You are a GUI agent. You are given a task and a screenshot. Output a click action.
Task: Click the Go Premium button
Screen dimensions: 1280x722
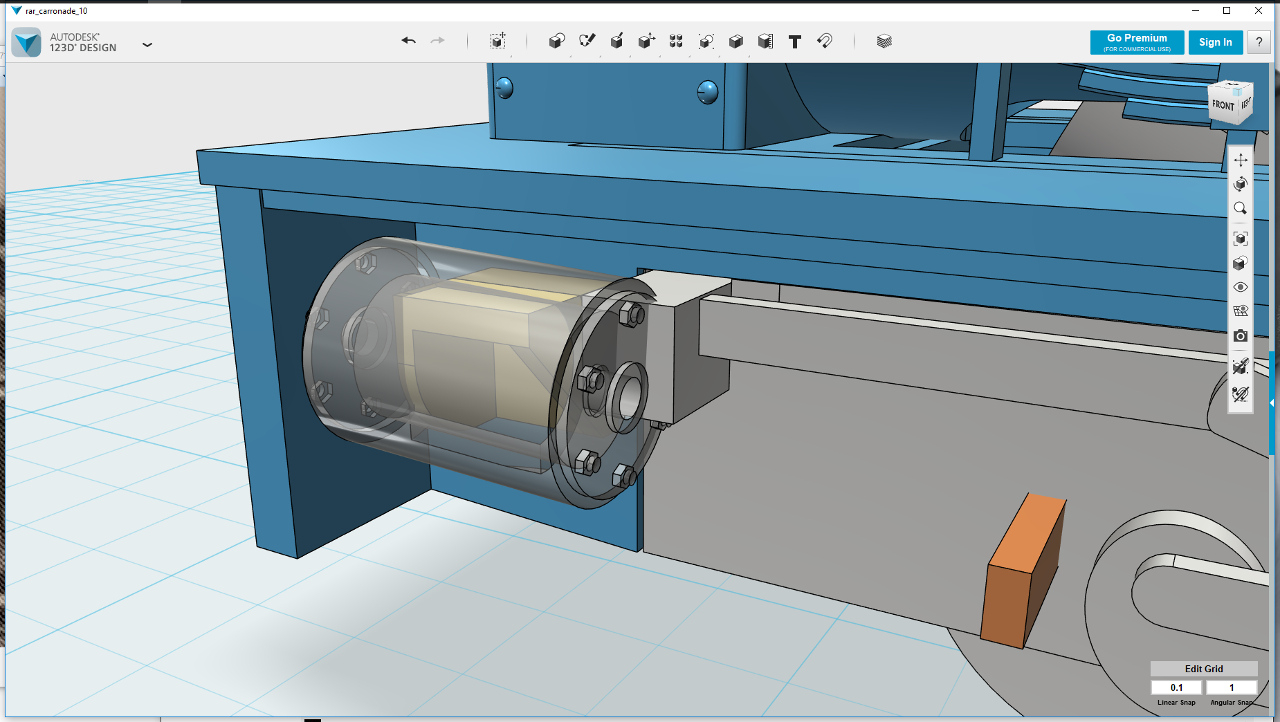[x=1137, y=42]
